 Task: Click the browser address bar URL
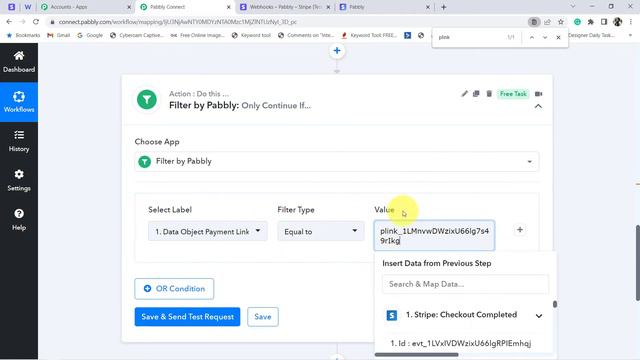pyautogui.click(x=178, y=22)
